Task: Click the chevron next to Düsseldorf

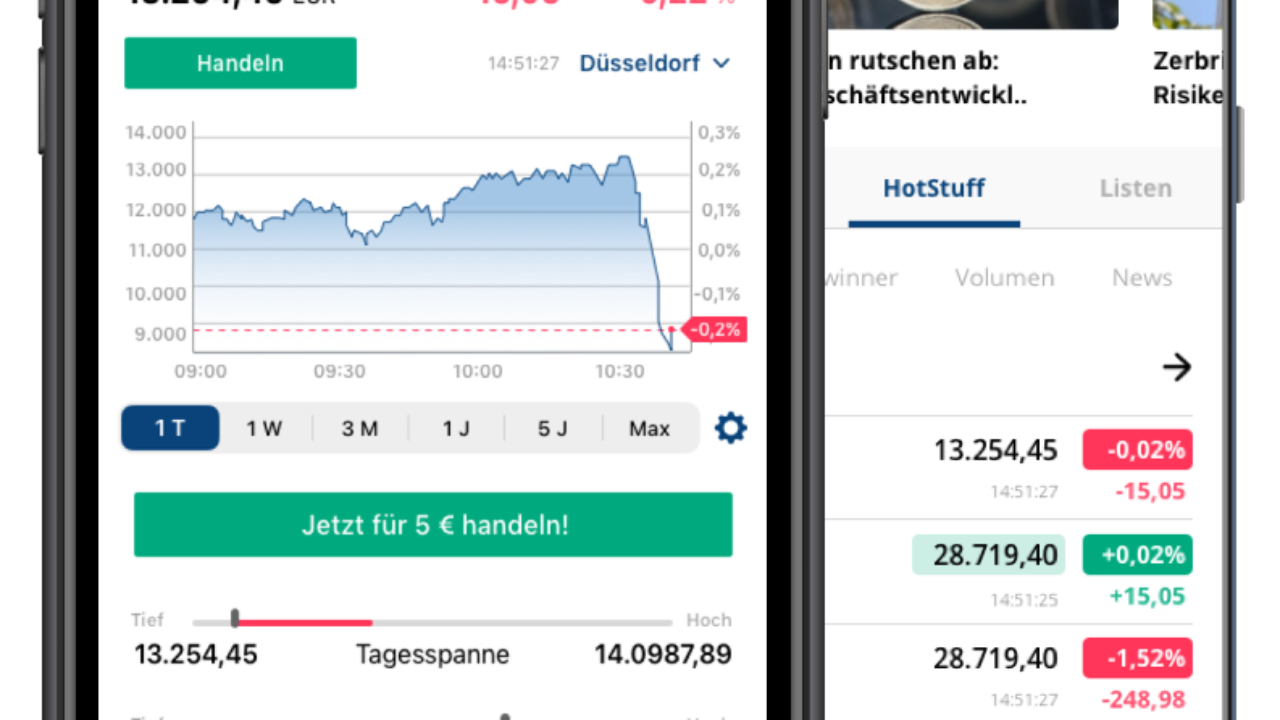Action: (722, 63)
